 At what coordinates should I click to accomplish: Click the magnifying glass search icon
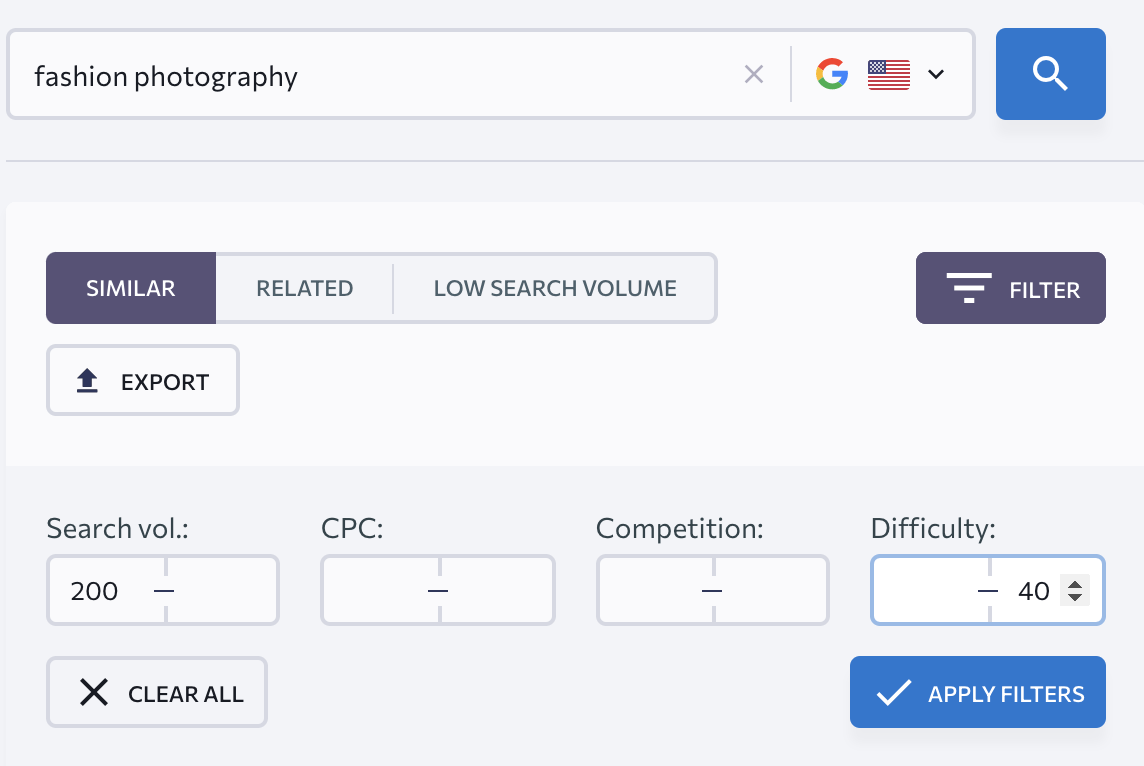[1050, 73]
